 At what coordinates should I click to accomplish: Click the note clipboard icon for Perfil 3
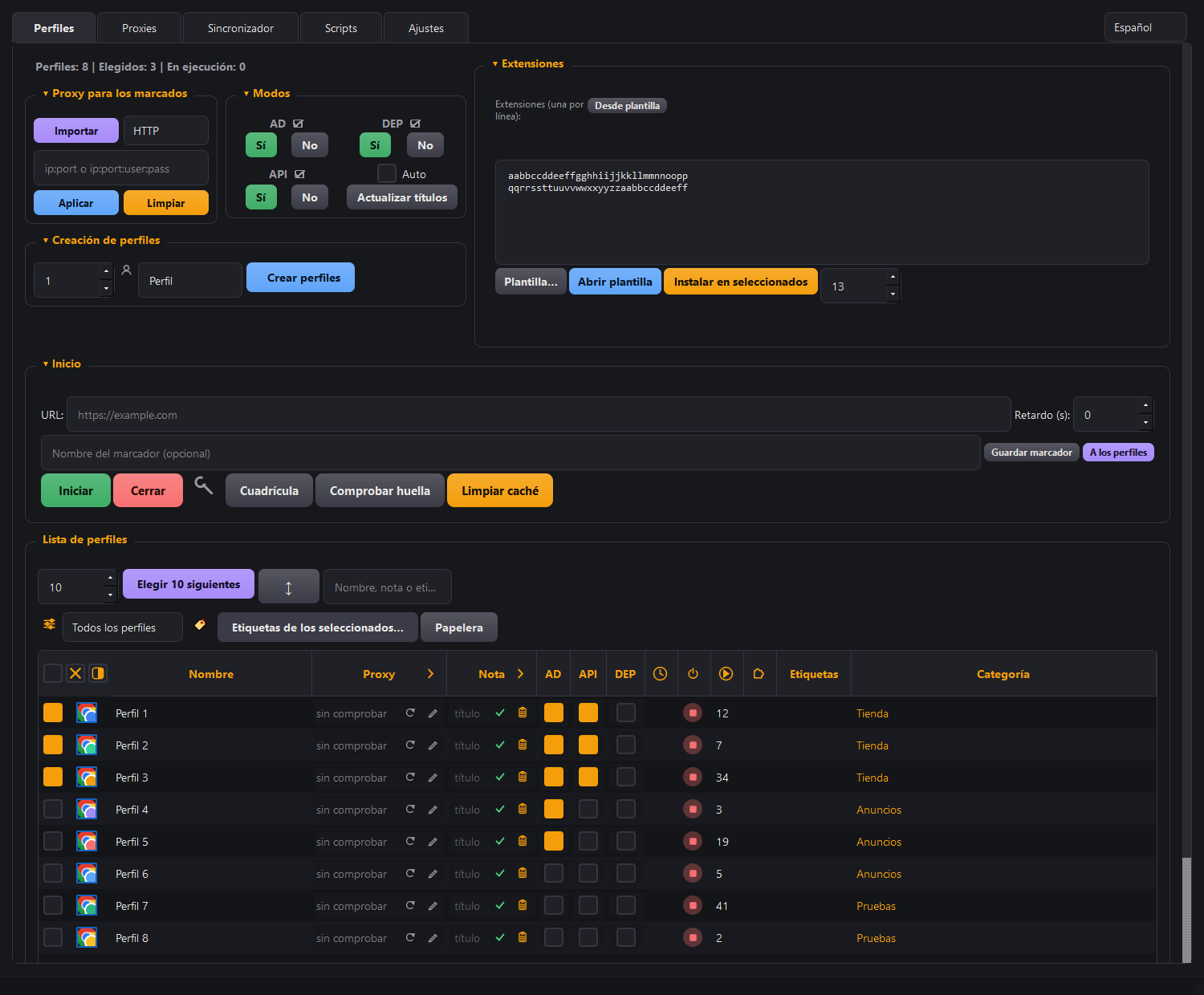tap(523, 777)
